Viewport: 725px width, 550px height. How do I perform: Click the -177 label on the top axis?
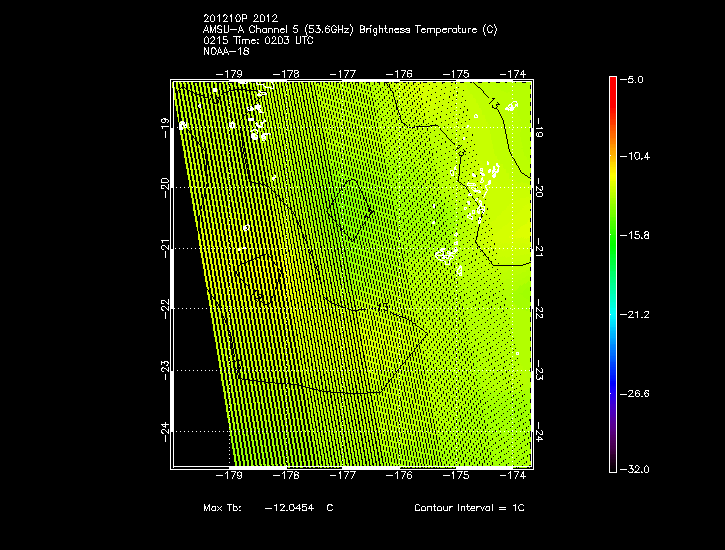[x=346, y=73]
